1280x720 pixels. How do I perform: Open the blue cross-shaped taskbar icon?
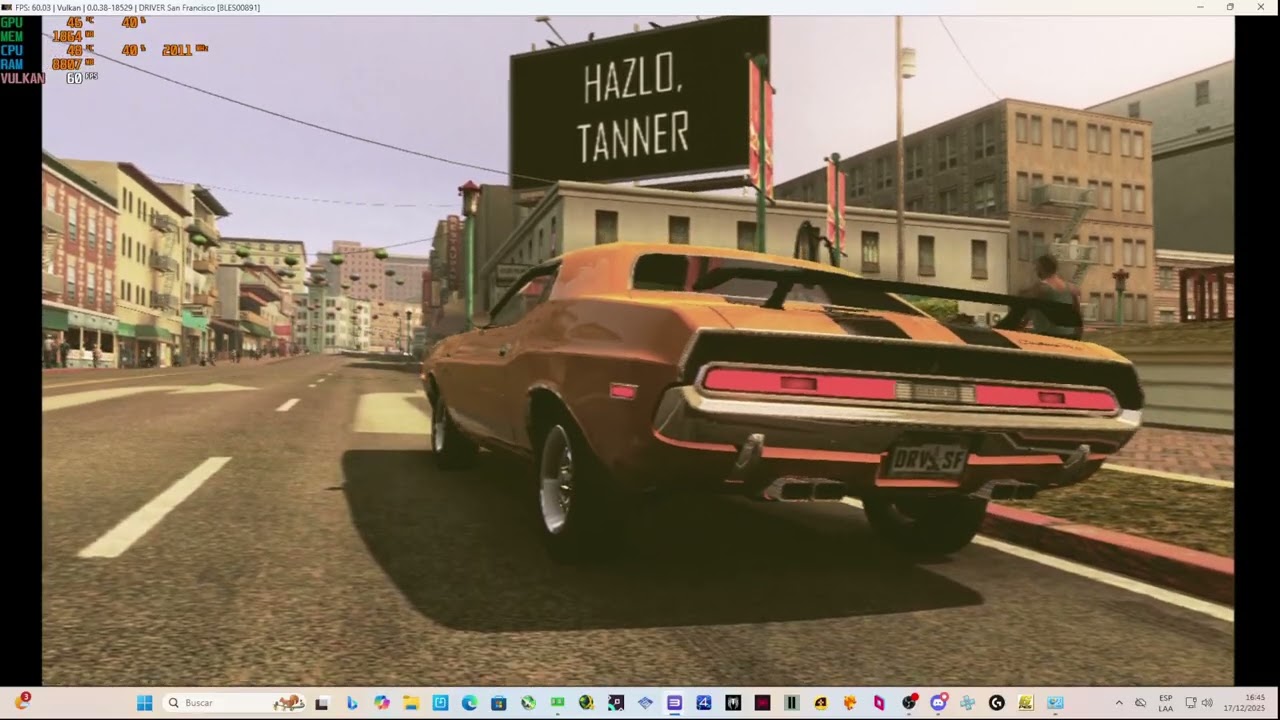[967, 703]
